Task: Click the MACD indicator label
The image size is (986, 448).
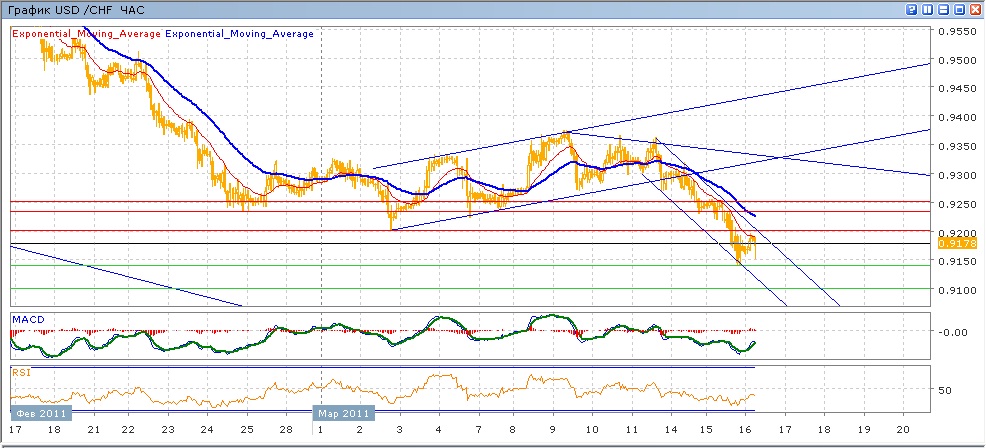Action: (26, 320)
